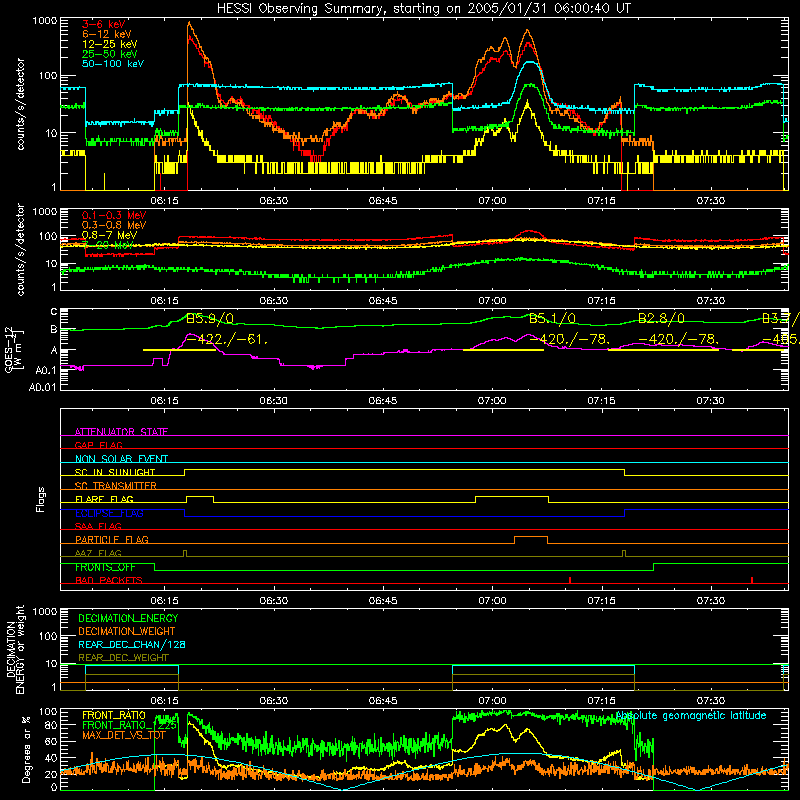Click the GOES-12 vertical axis title
This screenshot has height=800, width=800.
click(13, 350)
